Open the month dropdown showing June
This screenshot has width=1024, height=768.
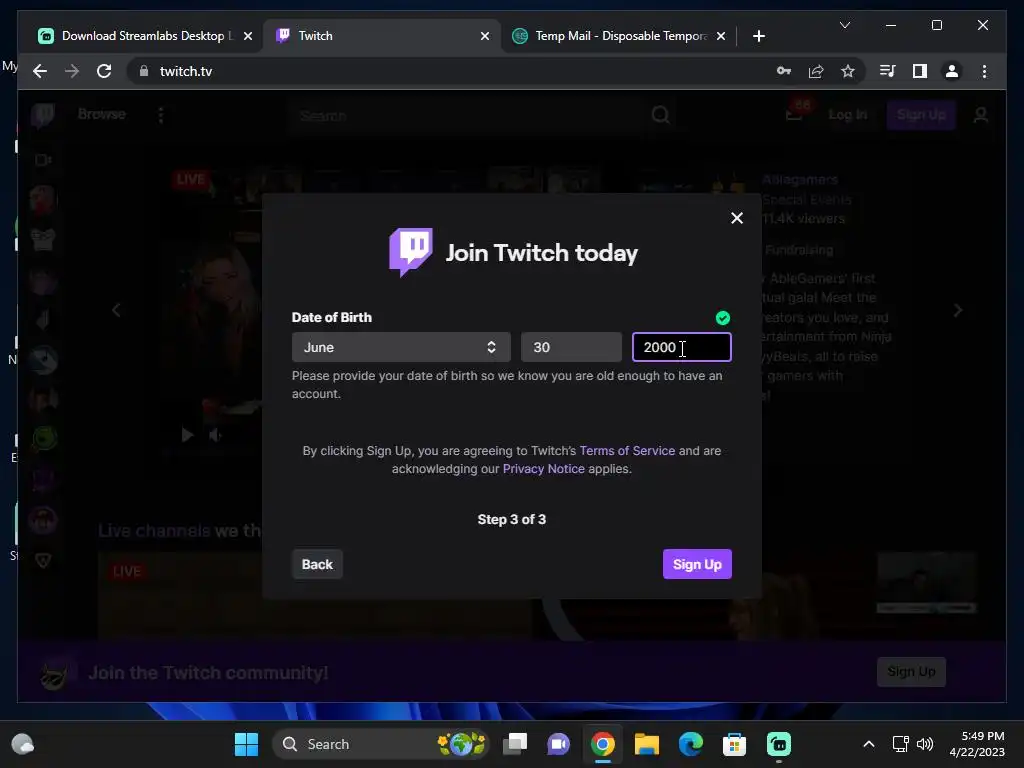(x=401, y=347)
